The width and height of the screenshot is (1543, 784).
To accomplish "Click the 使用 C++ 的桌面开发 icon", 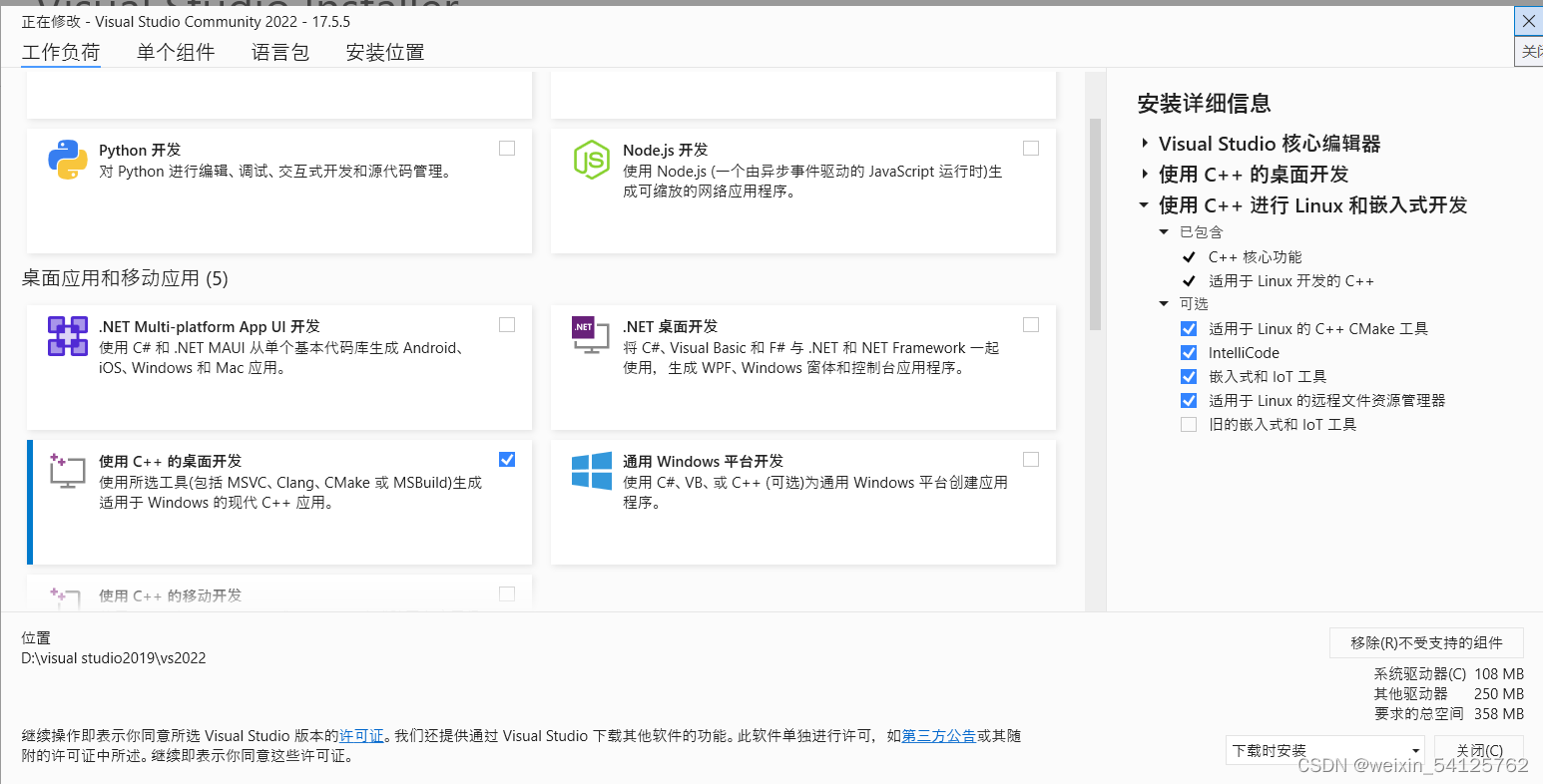I will [67, 471].
